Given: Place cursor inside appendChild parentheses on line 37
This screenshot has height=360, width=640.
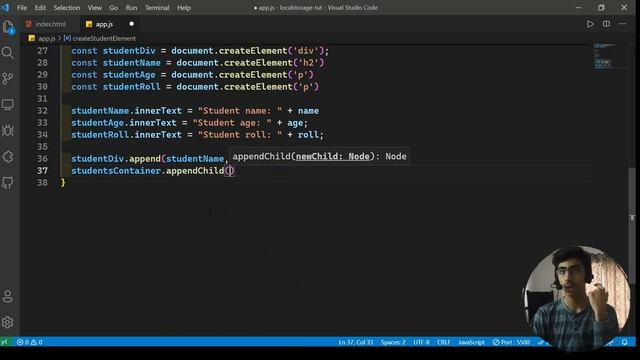Looking at the screenshot, I should pyautogui.click(x=229, y=171).
